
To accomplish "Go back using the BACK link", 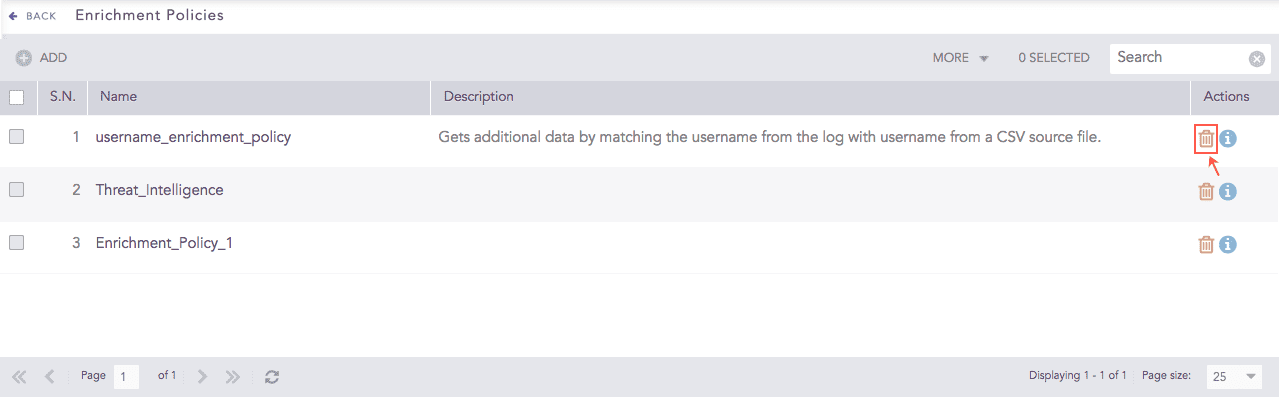I will 32,16.
